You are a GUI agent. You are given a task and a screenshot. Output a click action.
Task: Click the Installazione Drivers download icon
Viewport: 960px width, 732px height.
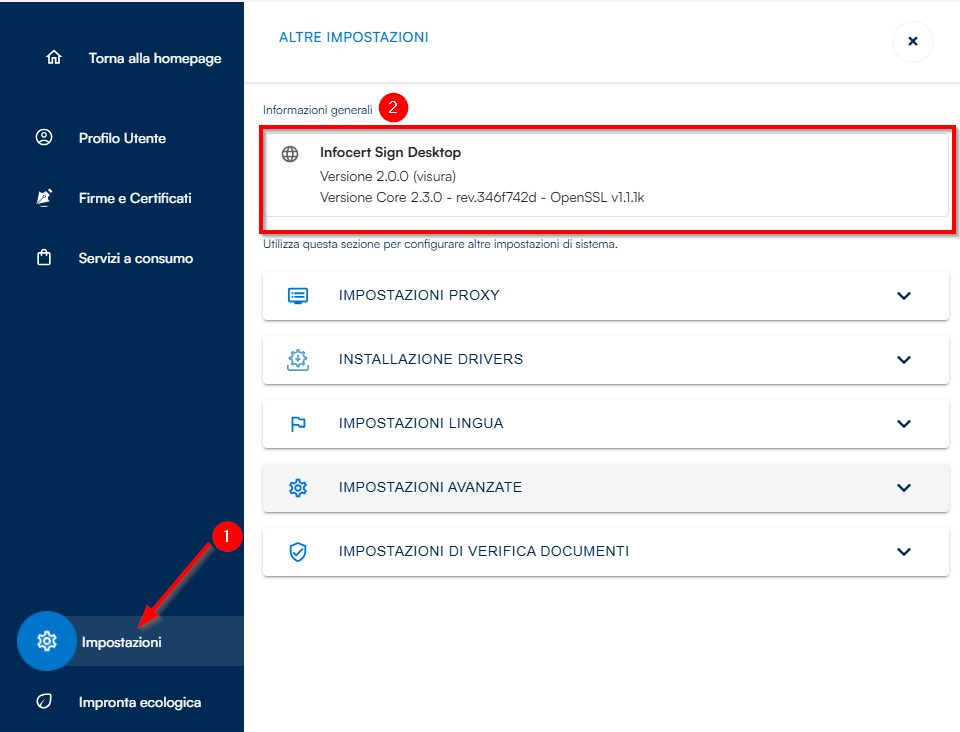[298, 360]
